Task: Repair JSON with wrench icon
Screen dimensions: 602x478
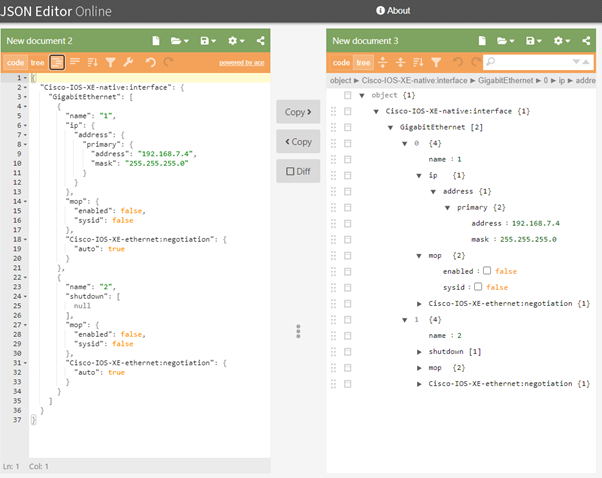Action: coord(128,62)
